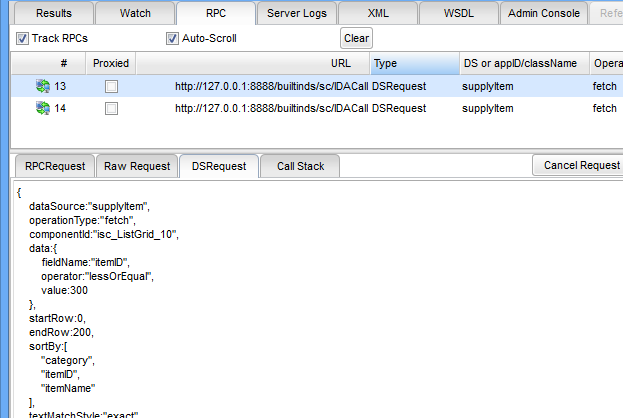623x418 pixels.
Task: Click the Clear button
Action: (356, 39)
